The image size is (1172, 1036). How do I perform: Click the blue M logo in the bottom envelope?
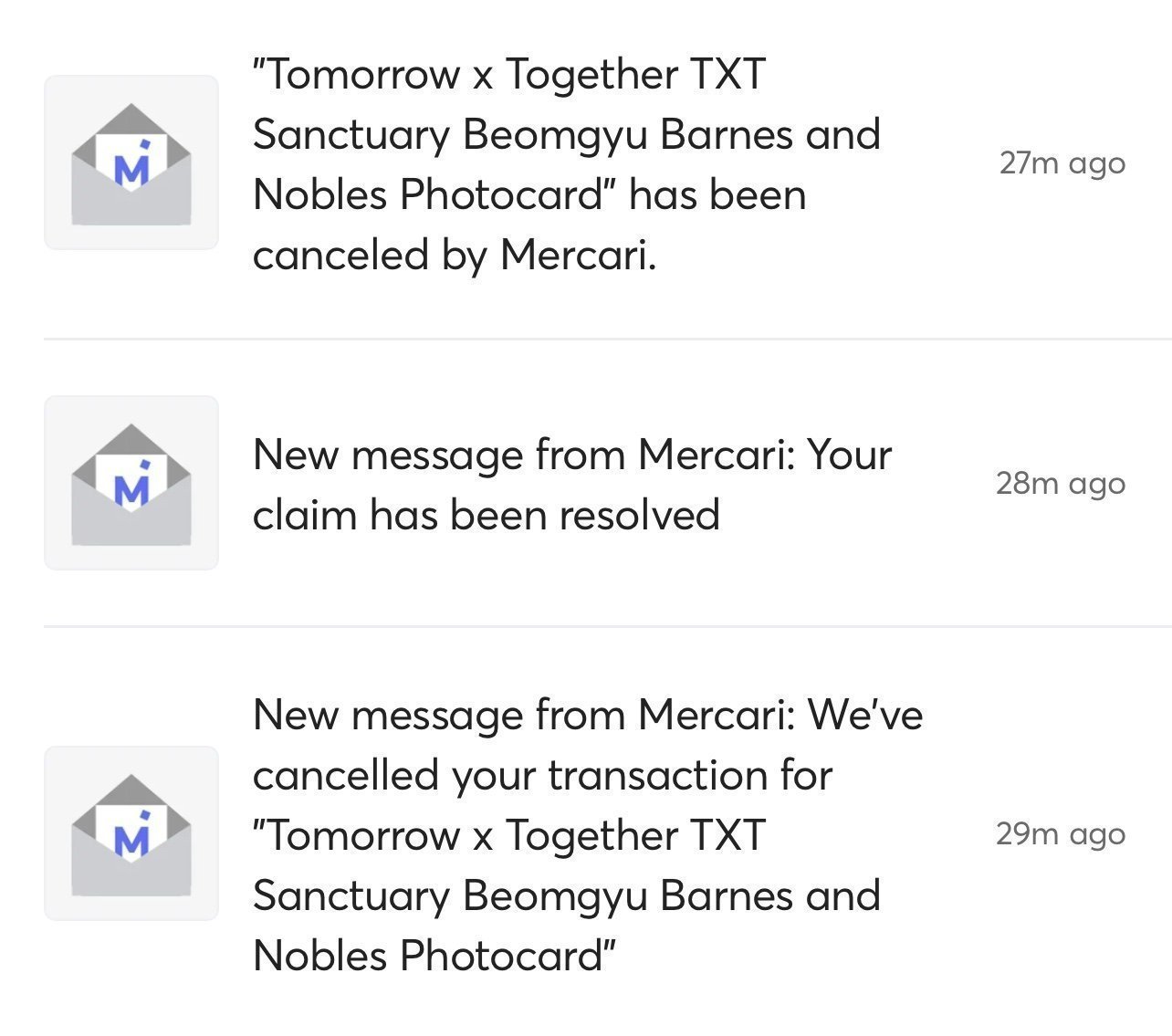click(x=132, y=838)
